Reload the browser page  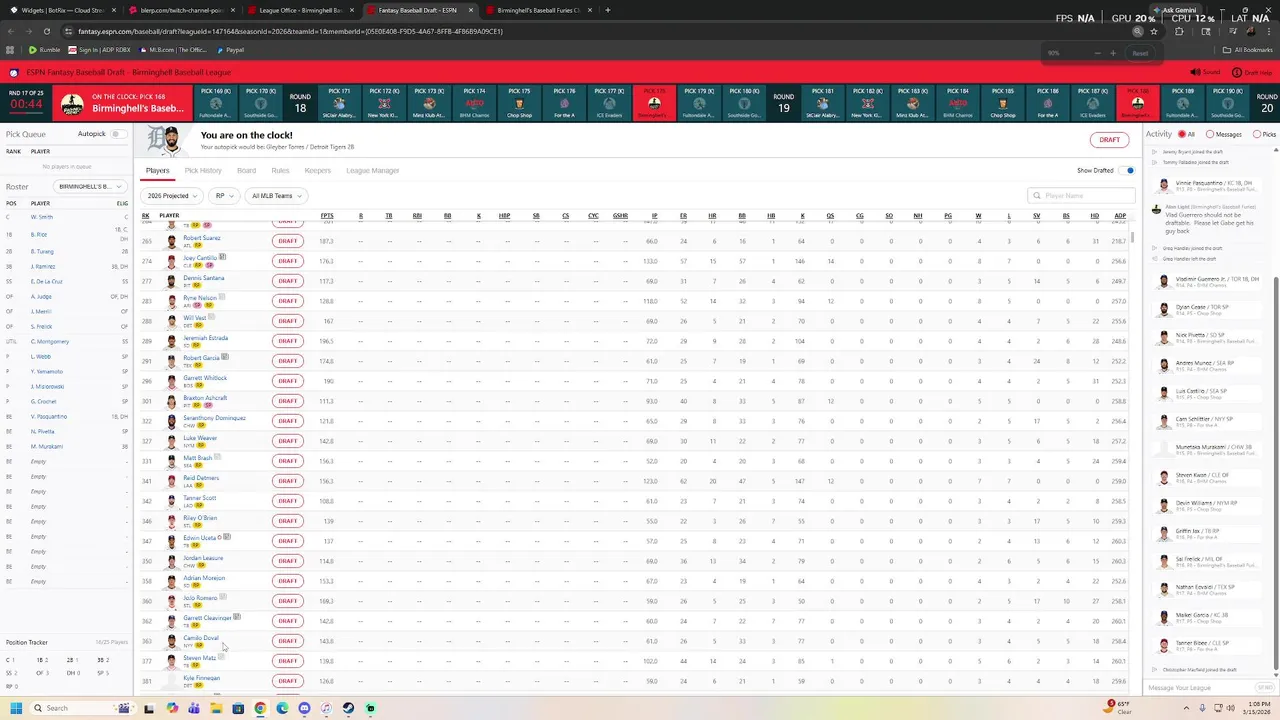pos(45,31)
